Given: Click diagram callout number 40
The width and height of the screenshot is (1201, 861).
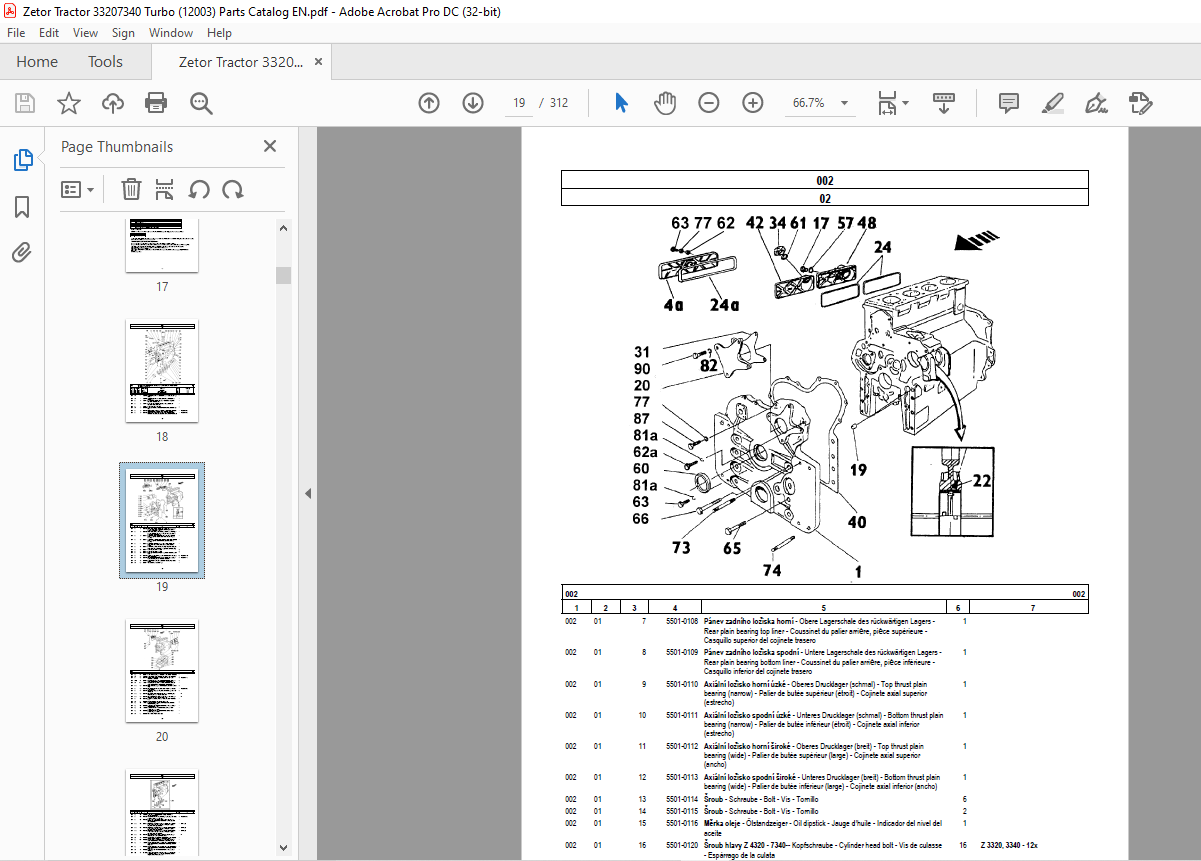Looking at the screenshot, I should (x=857, y=522).
